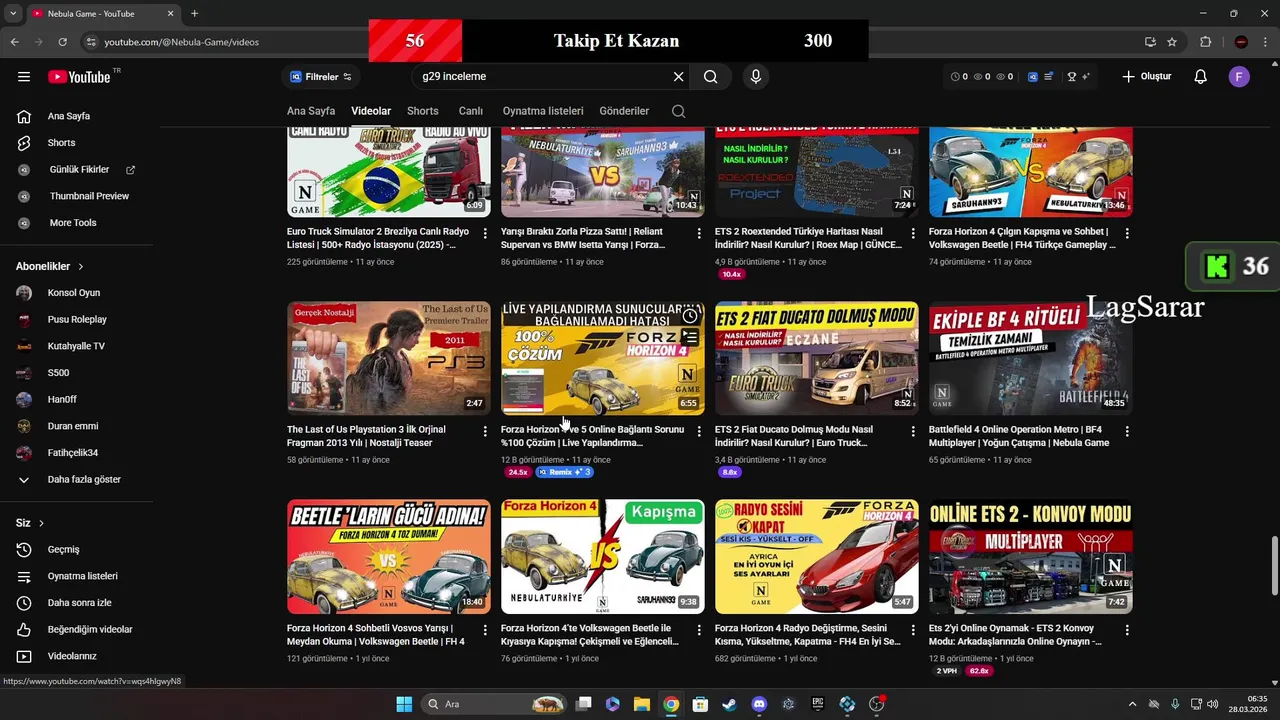Bookmark this page with the star
1280x720 pixels.
coord(1172,42)
